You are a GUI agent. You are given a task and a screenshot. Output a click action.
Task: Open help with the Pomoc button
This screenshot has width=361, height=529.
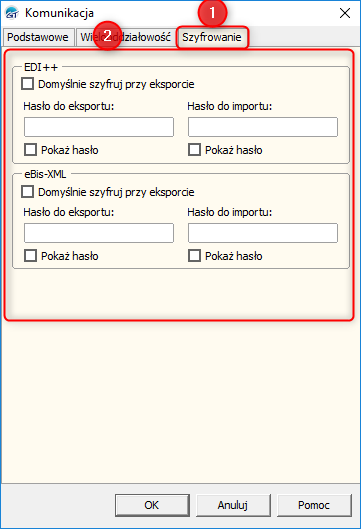click(x=314, y=505)
